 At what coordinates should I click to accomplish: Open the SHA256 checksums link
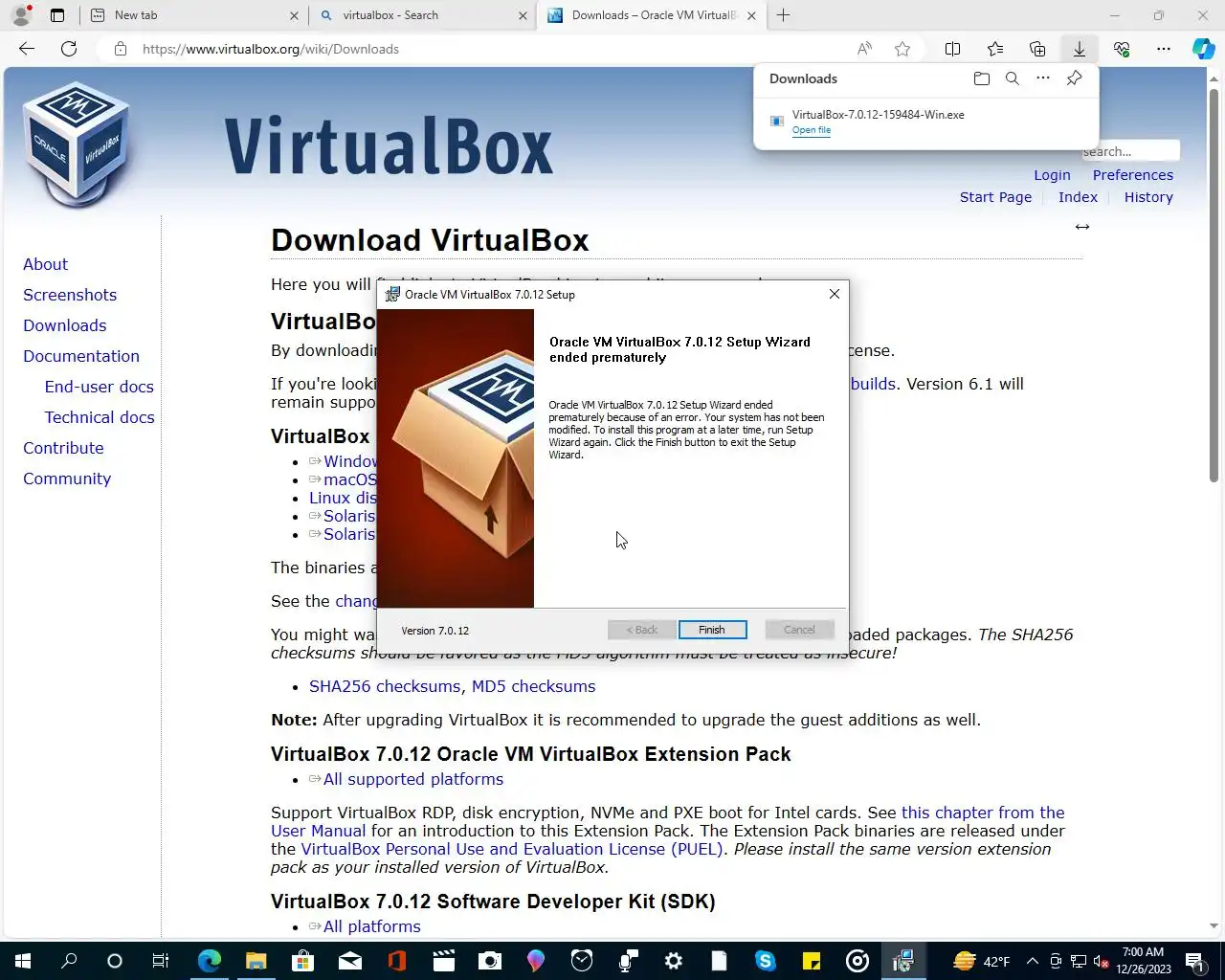click(x=385, y=686)
